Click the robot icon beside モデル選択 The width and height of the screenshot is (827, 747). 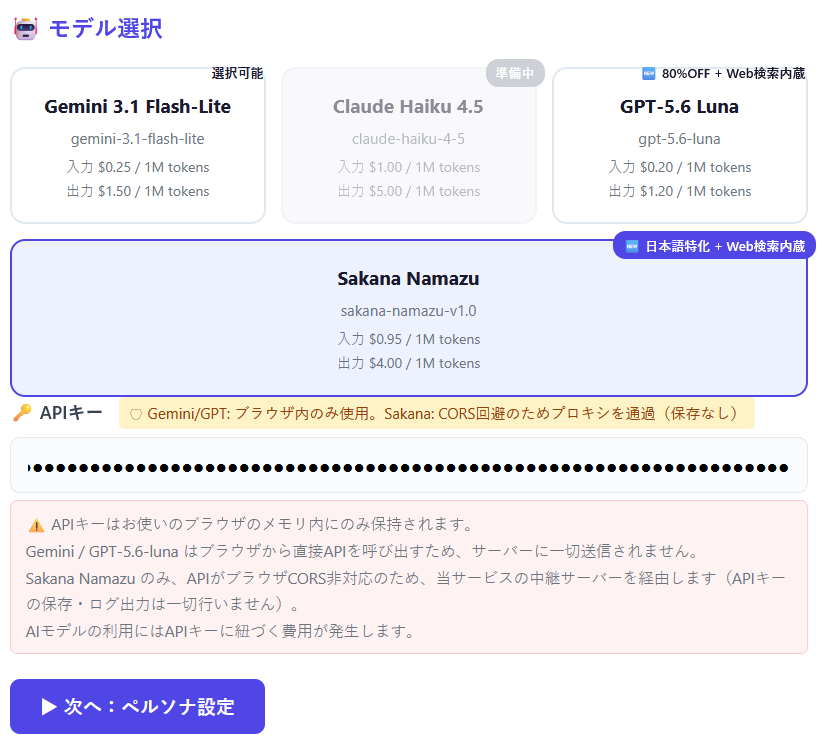pyautogui.click(x=25, y=28)
